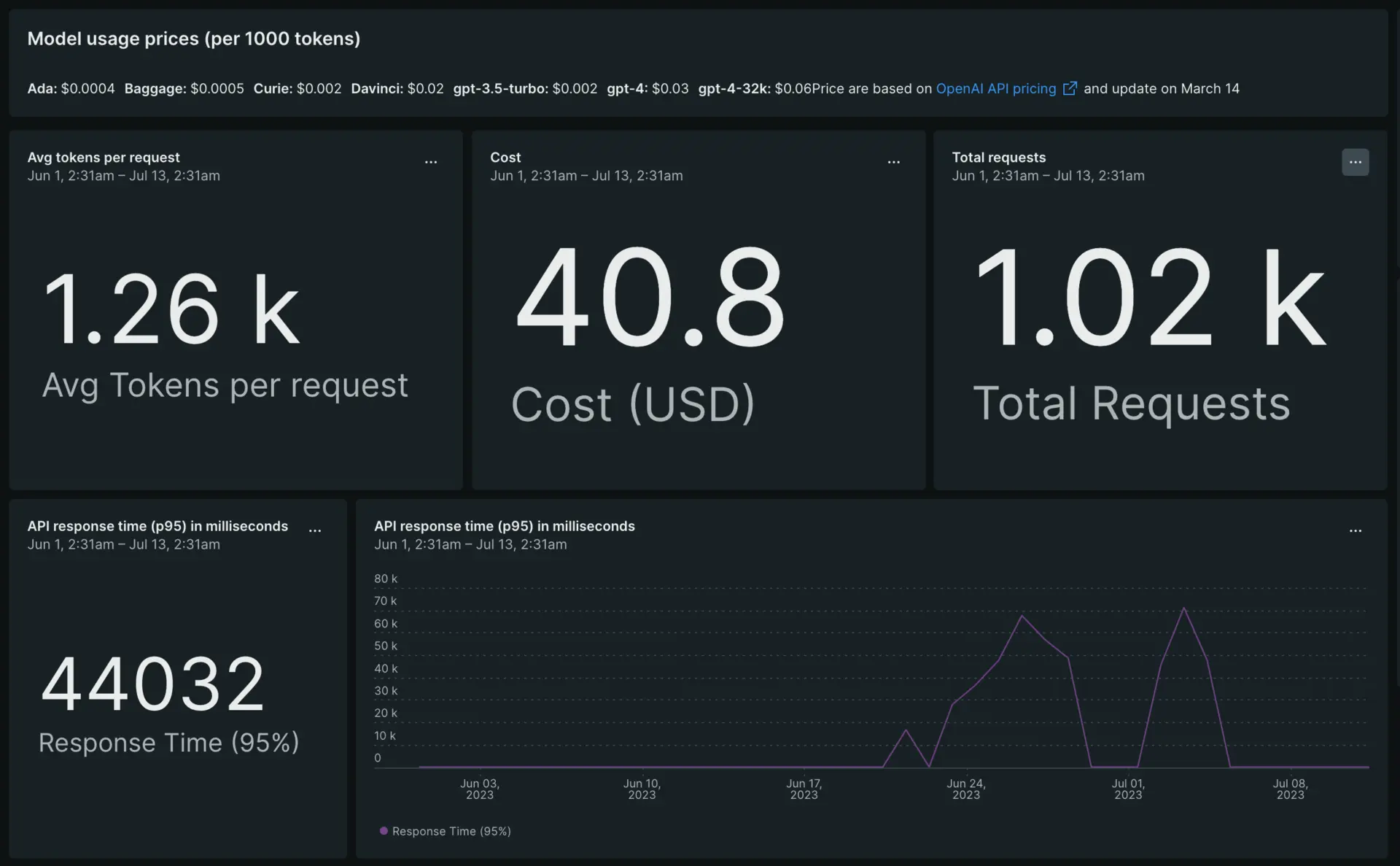The image size is (1400, 866).
Task: Click the Jun 03, 2023 axis label
Action: tap(480, 789)
